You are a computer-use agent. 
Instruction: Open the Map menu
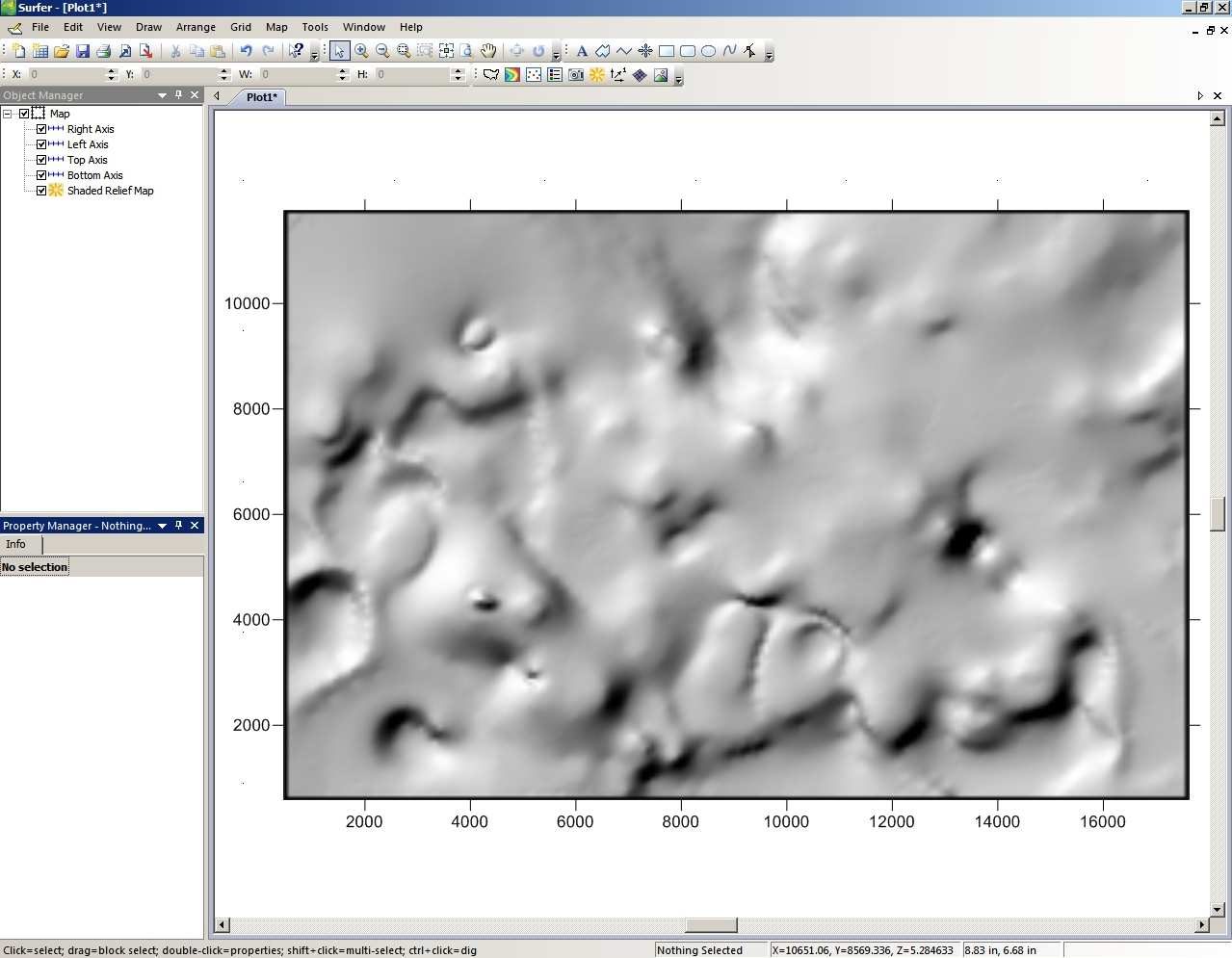click(x=276, y=27)
